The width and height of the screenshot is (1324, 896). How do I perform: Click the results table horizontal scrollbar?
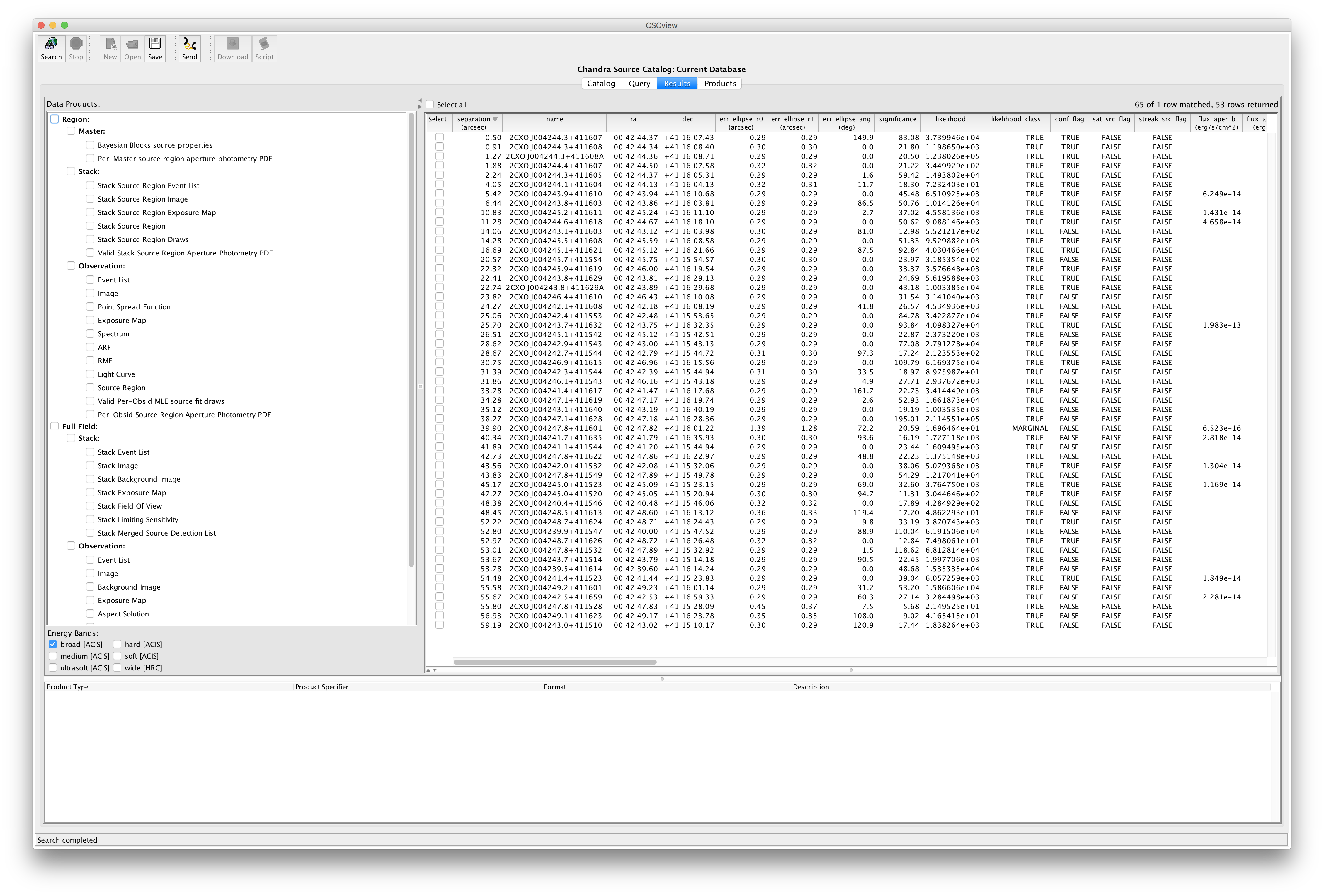pos(555,662)
